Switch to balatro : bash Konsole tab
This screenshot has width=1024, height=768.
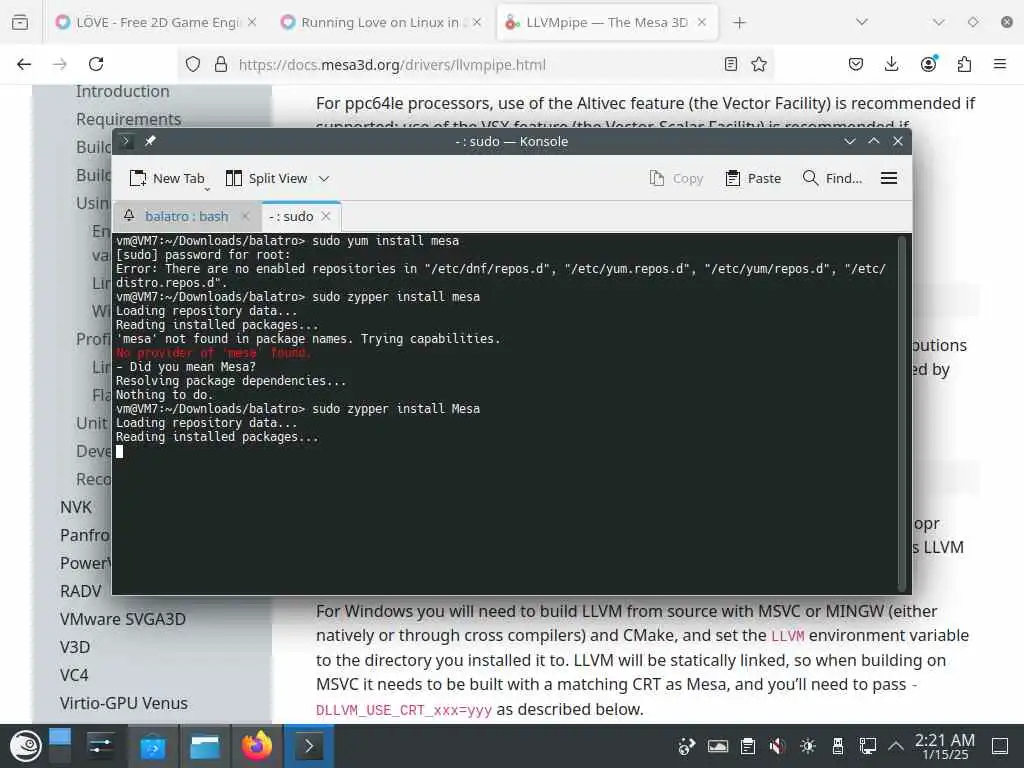pyautogui.click(x=187, y=216)
